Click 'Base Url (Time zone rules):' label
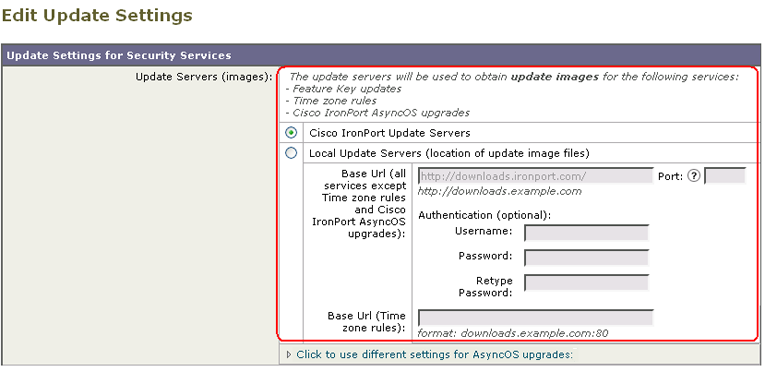Screen dimensions: 765x372 (x=366, y=322)
